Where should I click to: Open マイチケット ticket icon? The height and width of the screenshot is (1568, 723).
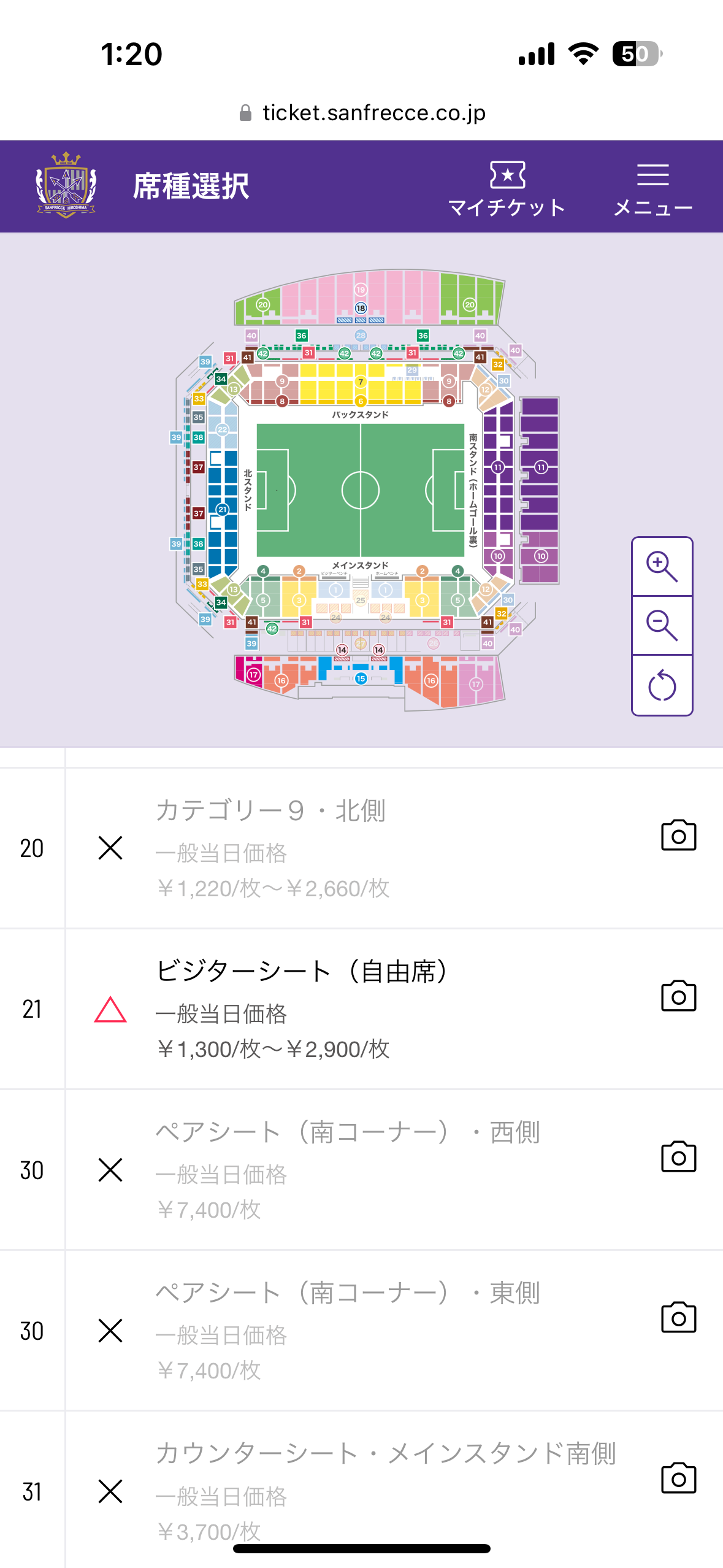click(507, 188)
